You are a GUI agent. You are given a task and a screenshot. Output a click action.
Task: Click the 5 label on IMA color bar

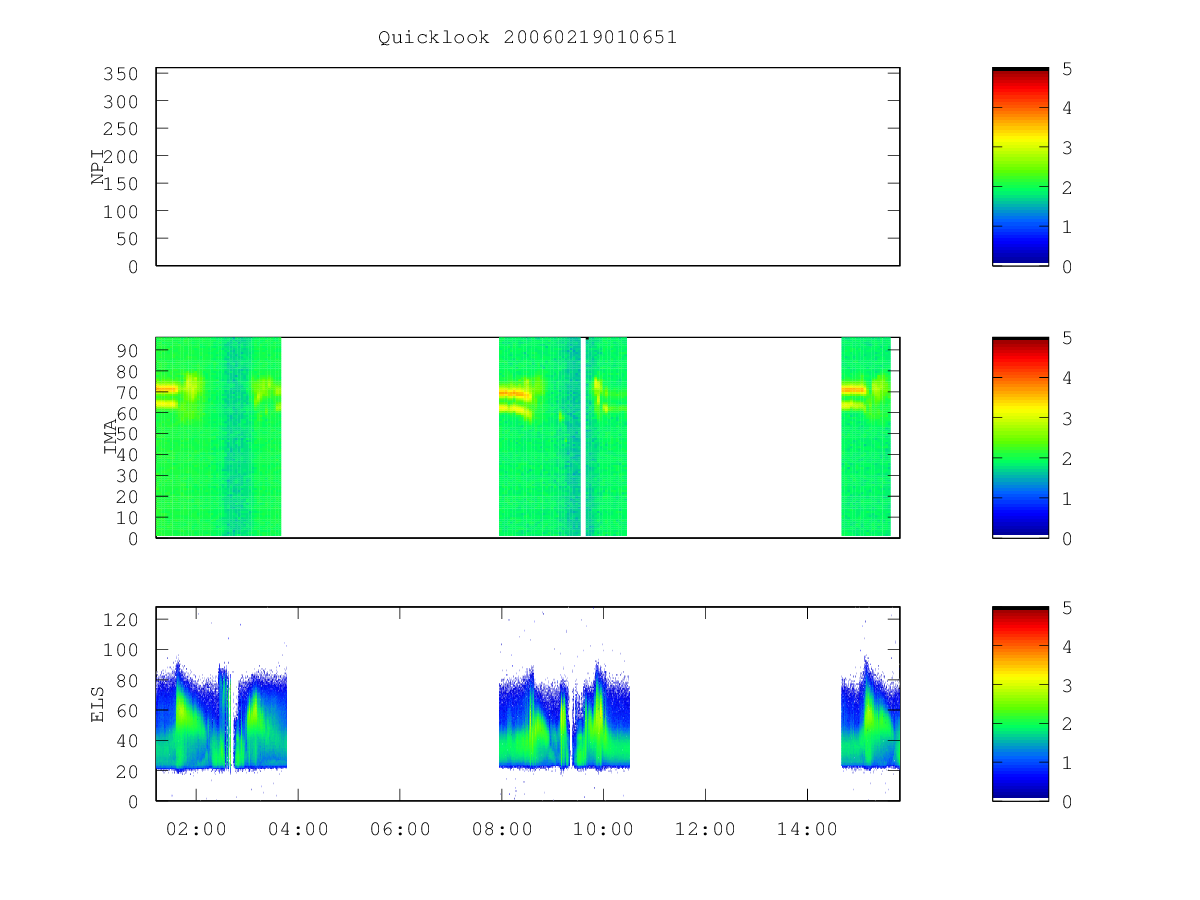(x=1065, y=339)
